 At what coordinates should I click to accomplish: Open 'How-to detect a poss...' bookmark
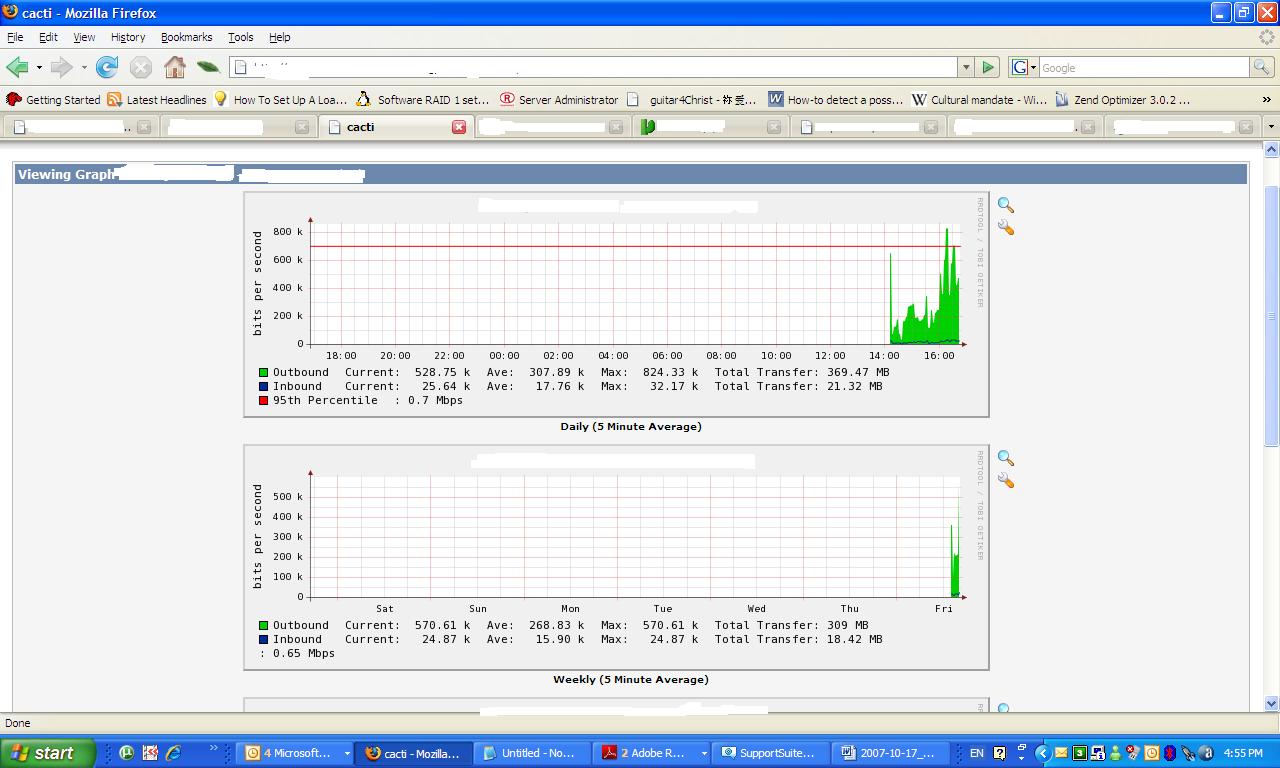[836, 99]
